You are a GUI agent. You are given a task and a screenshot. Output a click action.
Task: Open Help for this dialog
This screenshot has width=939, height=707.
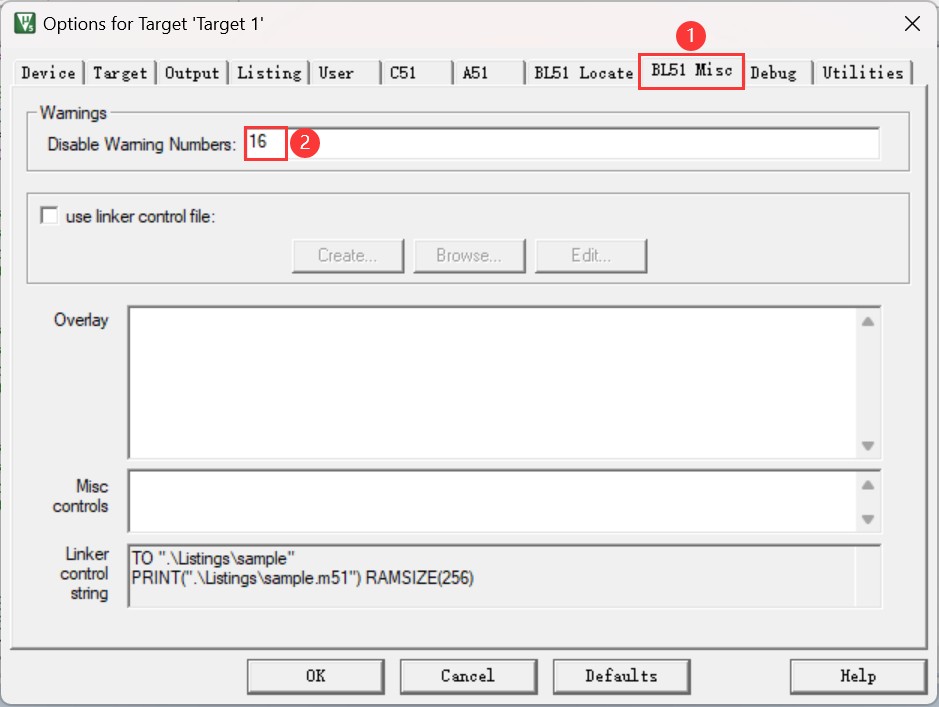point(858,676)
